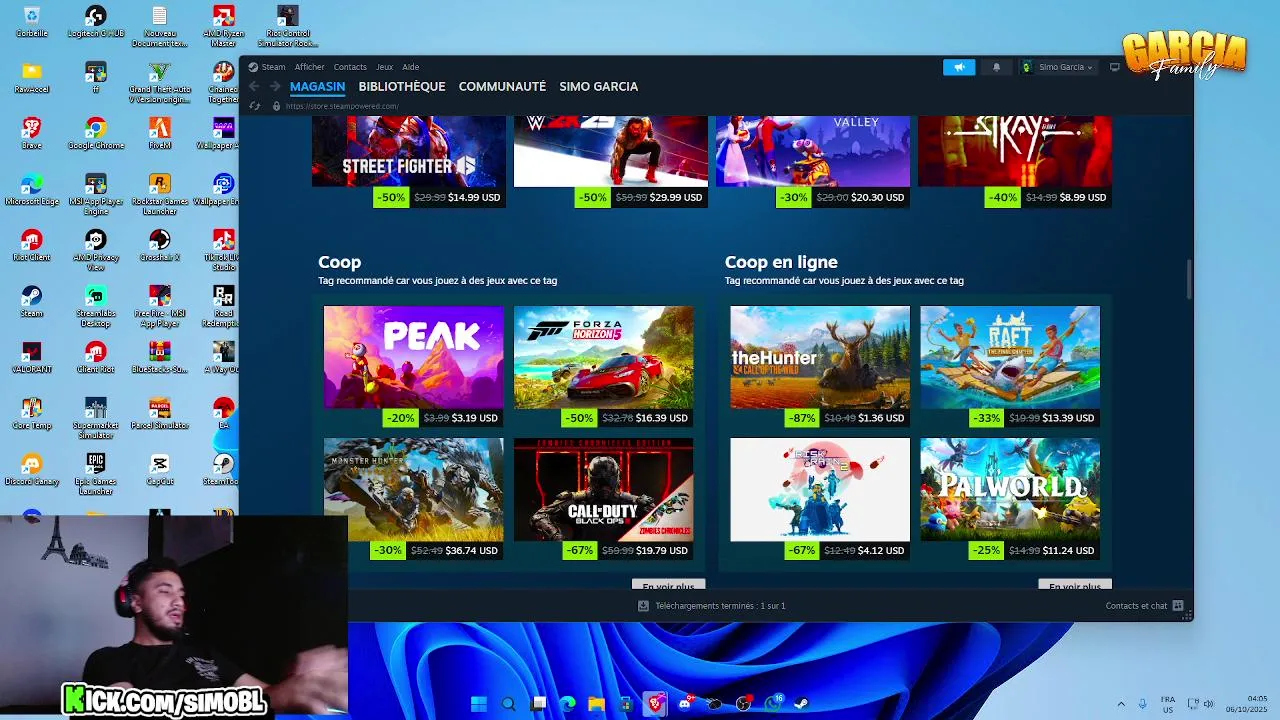Open the Jeux menu
Image resolution: width=1280 pixels, height=720 pixels.
[384, 67]
